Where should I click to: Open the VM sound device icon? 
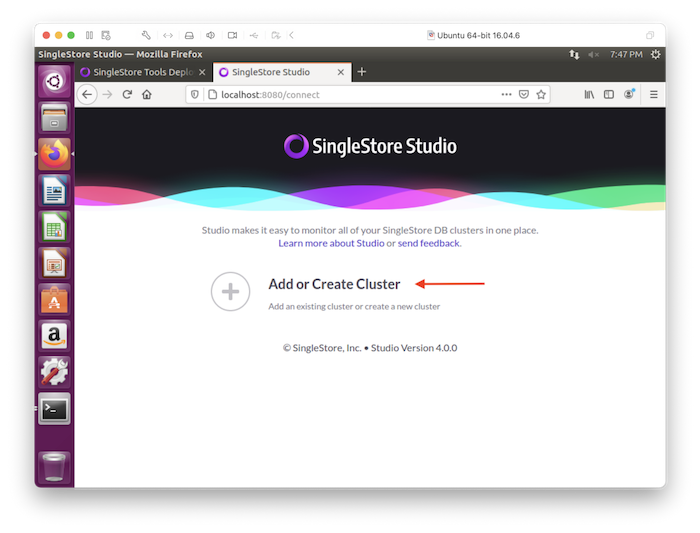click(x=211, y=35)
